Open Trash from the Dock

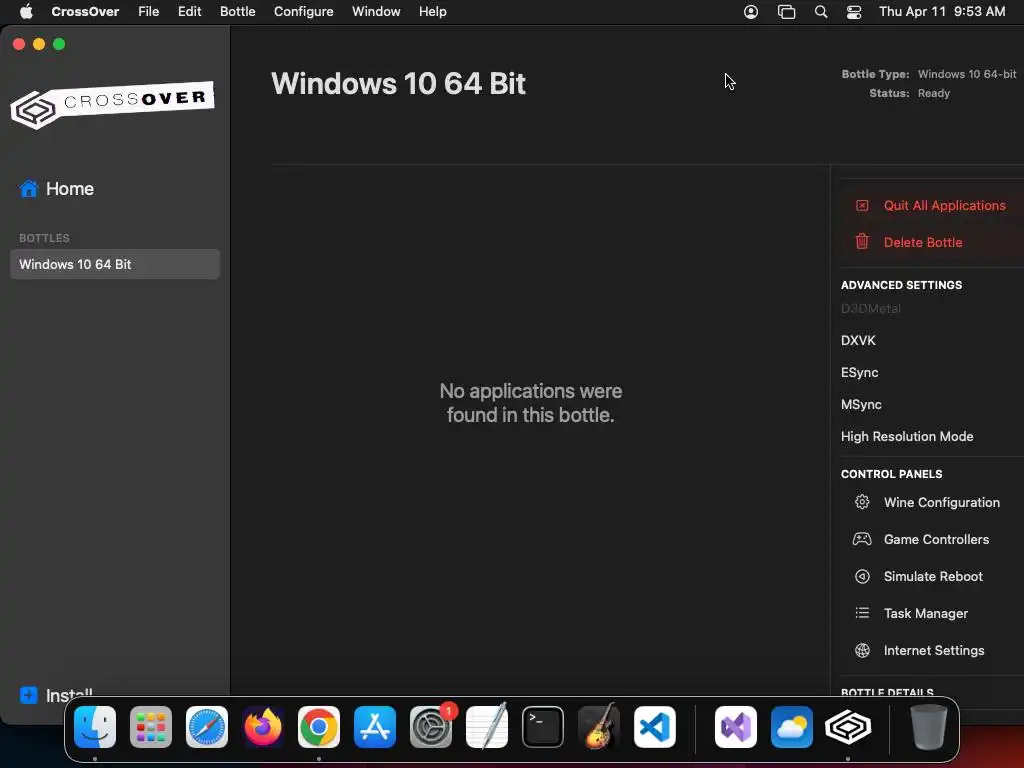pos(929,726)
